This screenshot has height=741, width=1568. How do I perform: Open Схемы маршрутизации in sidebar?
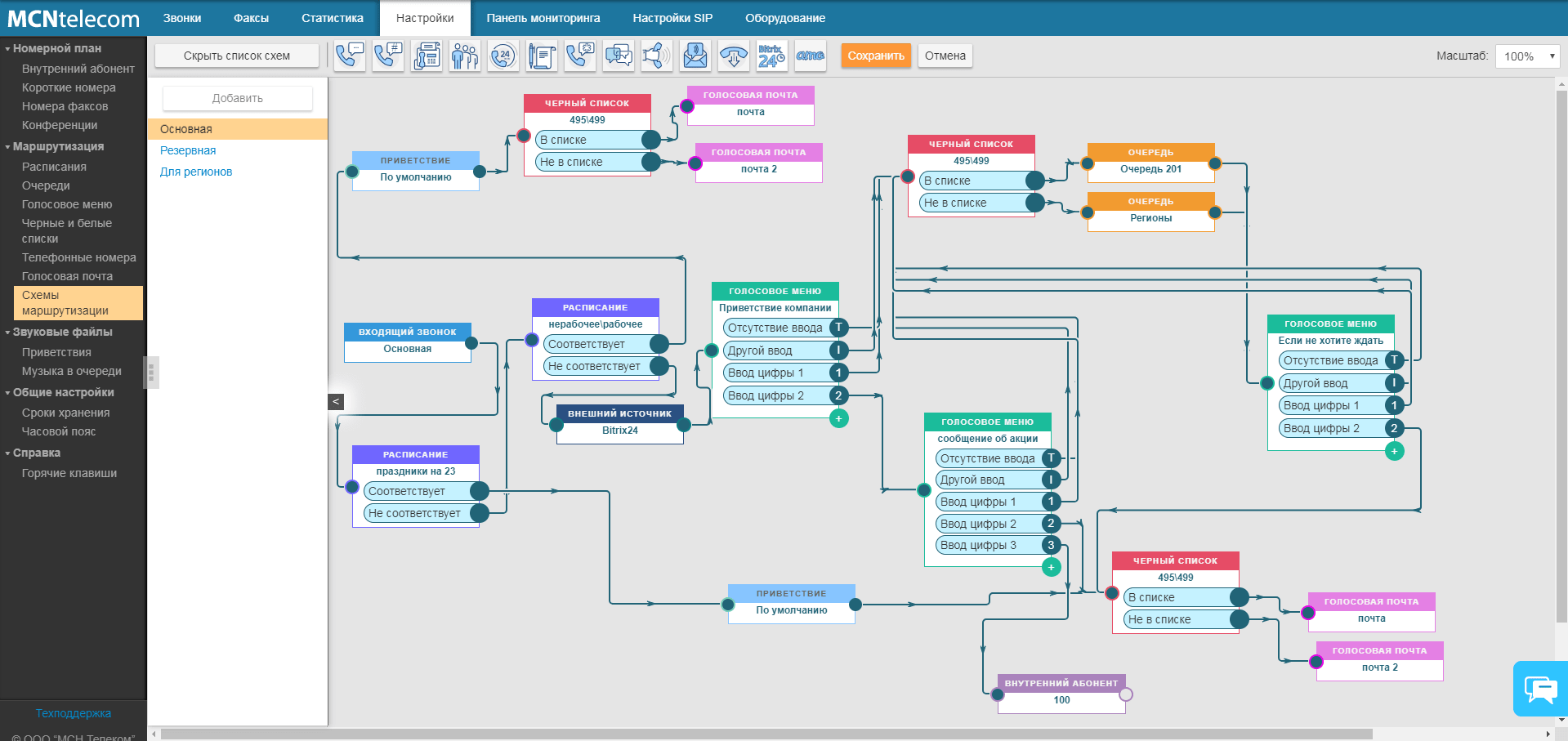coord(78,303)
